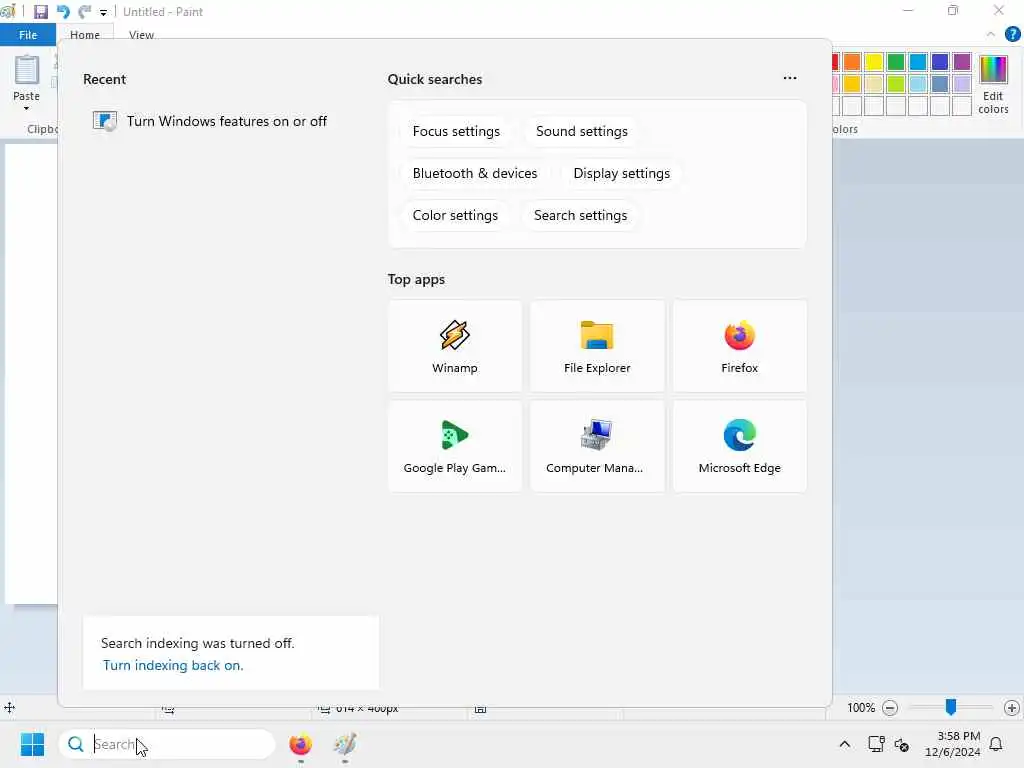
Task: Pick the green color swatch in Paint
Action: (896, 62)
